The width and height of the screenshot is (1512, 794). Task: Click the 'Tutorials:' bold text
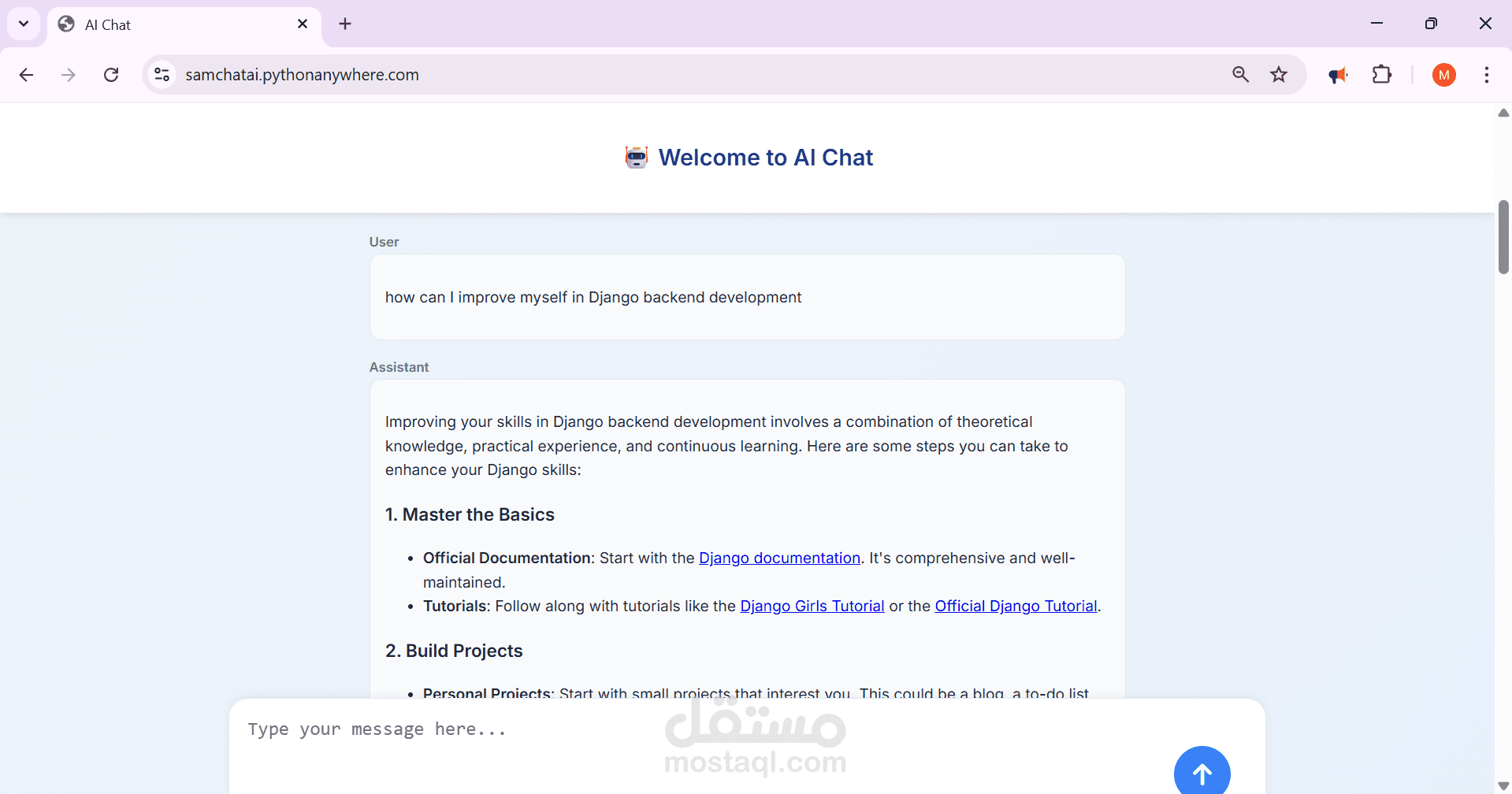point(456,606)
